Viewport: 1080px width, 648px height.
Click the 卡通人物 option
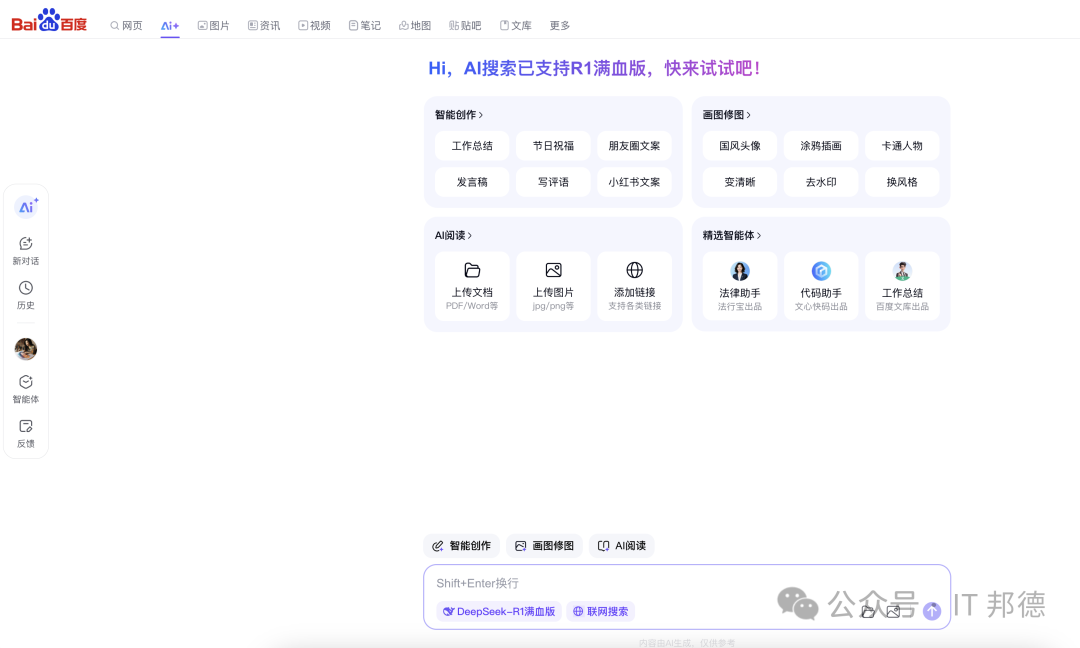[902, 146]
